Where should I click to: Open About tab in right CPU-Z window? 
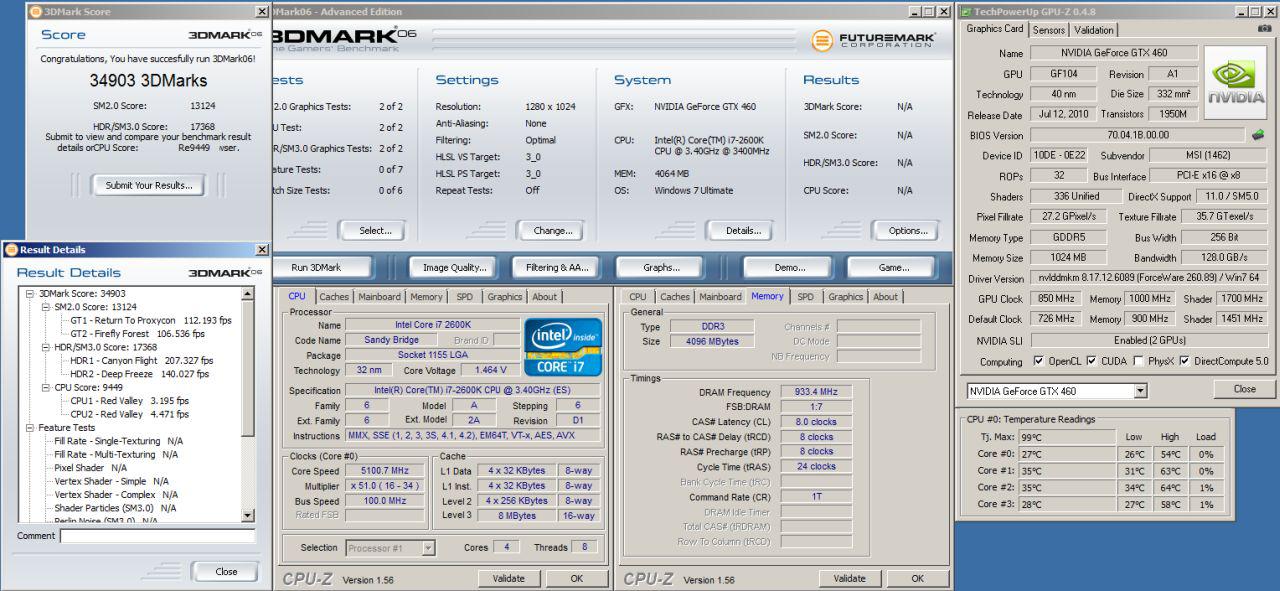point(886,297)
